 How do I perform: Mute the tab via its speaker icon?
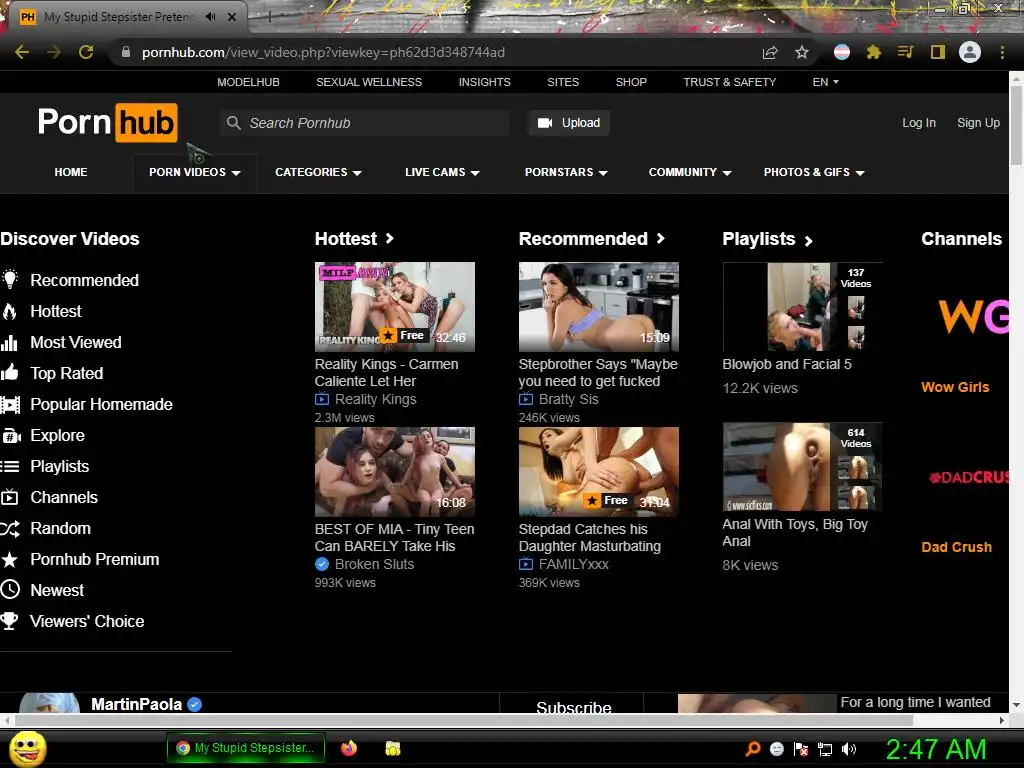[x=210, y=17]
